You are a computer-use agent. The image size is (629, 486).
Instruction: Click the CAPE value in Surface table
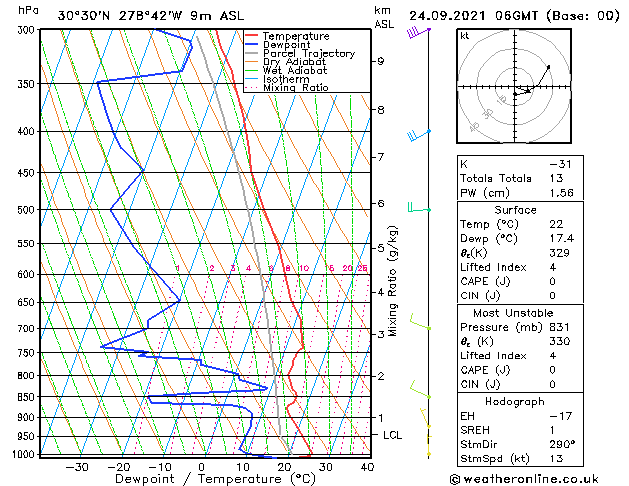click(x=552, y=281)
